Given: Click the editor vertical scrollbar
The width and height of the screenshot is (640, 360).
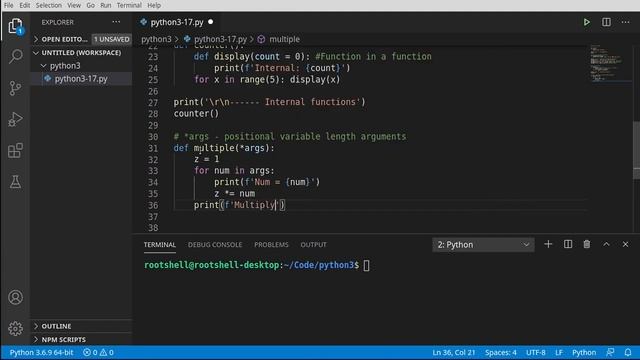Looking at the screenshot, I should (x=636, y=150).
